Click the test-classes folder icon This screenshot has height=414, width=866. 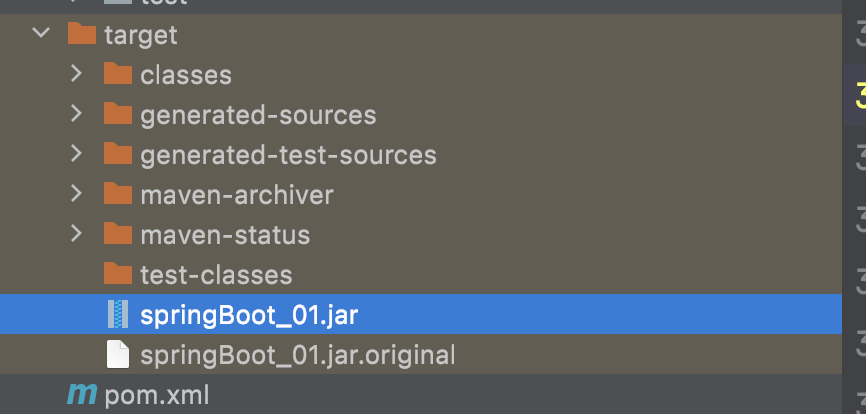118,274
